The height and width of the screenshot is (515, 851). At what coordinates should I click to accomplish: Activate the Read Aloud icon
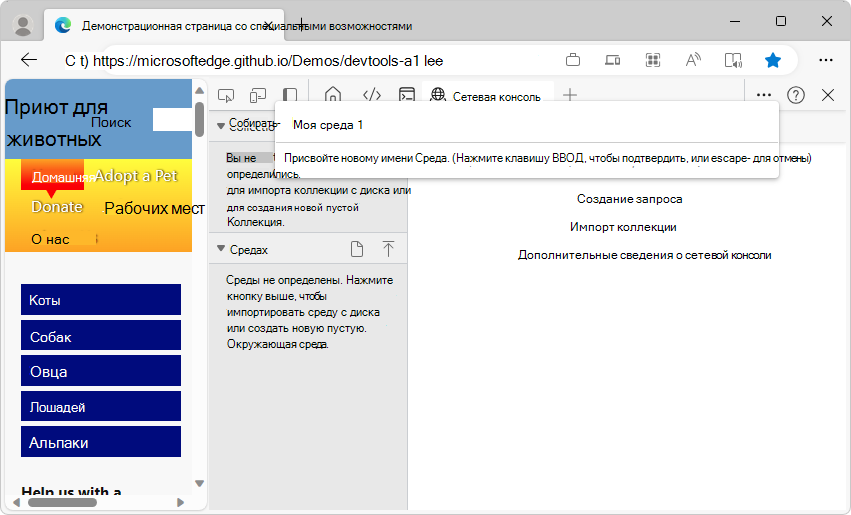coord(693,60)
